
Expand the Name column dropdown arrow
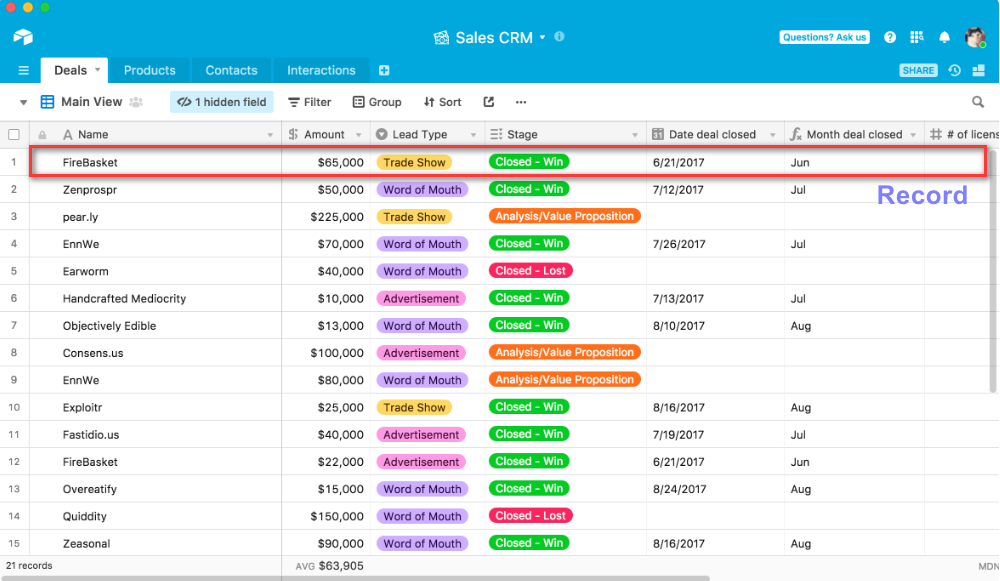[270, 135]
